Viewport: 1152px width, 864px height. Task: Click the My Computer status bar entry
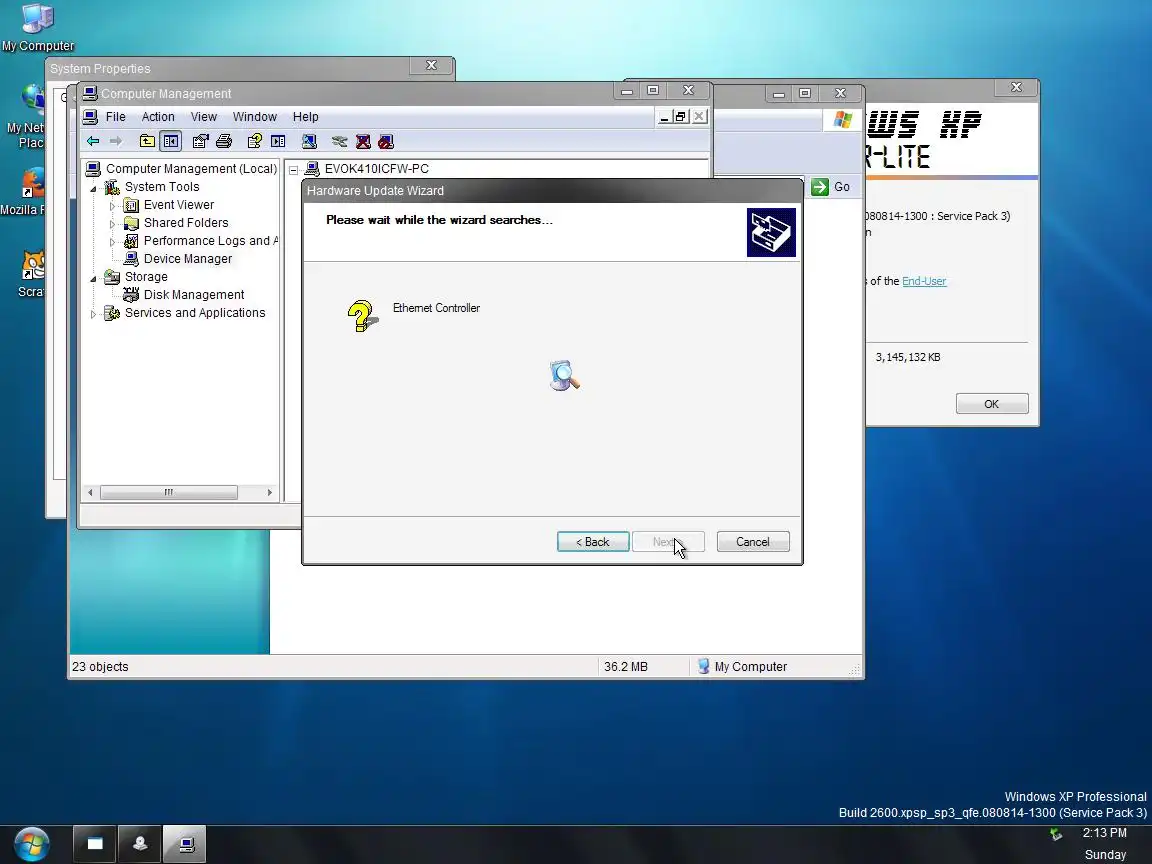click(741, 666)
